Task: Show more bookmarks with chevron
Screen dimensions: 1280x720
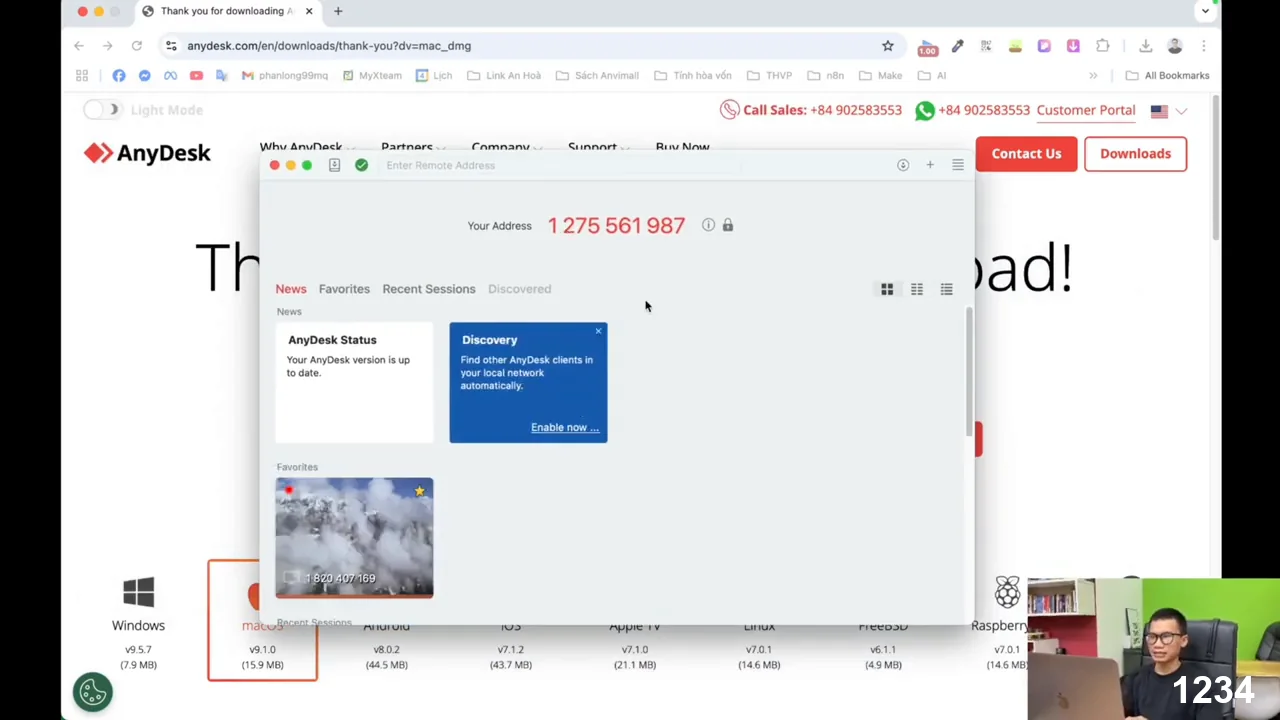Action: coord(1093,75)
